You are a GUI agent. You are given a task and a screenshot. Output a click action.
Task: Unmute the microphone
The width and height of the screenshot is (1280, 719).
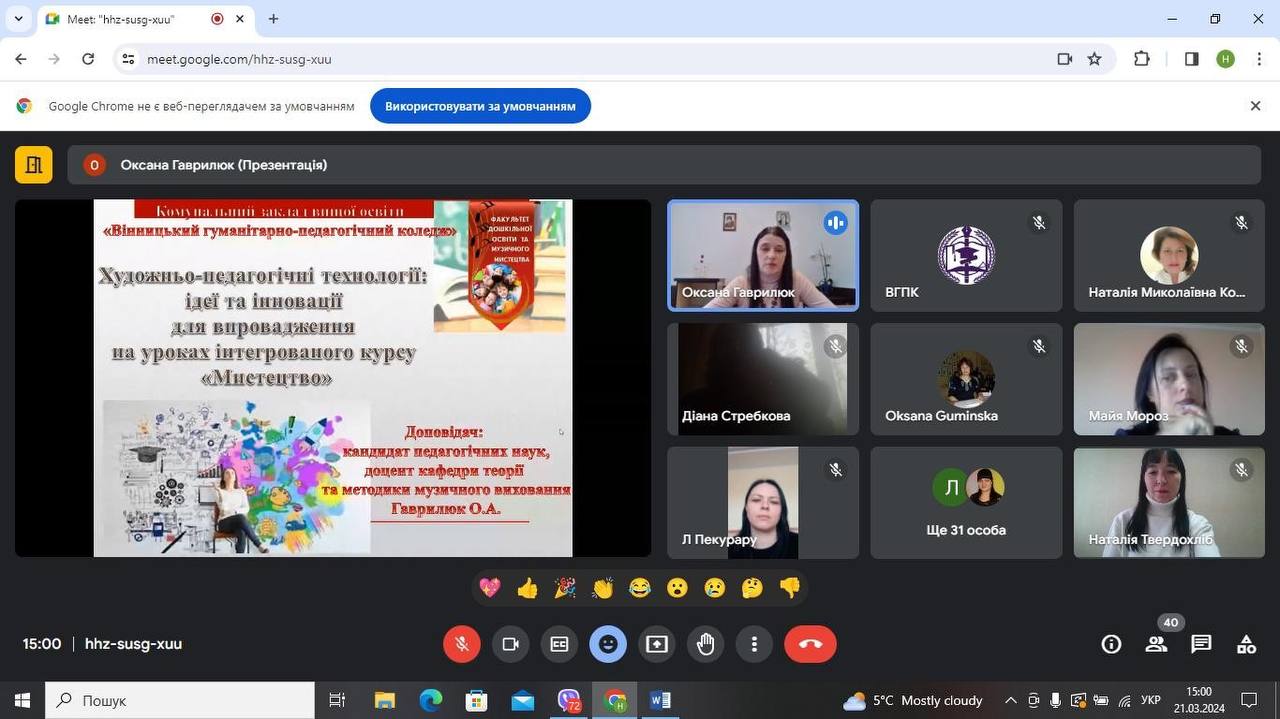[462, 644]
